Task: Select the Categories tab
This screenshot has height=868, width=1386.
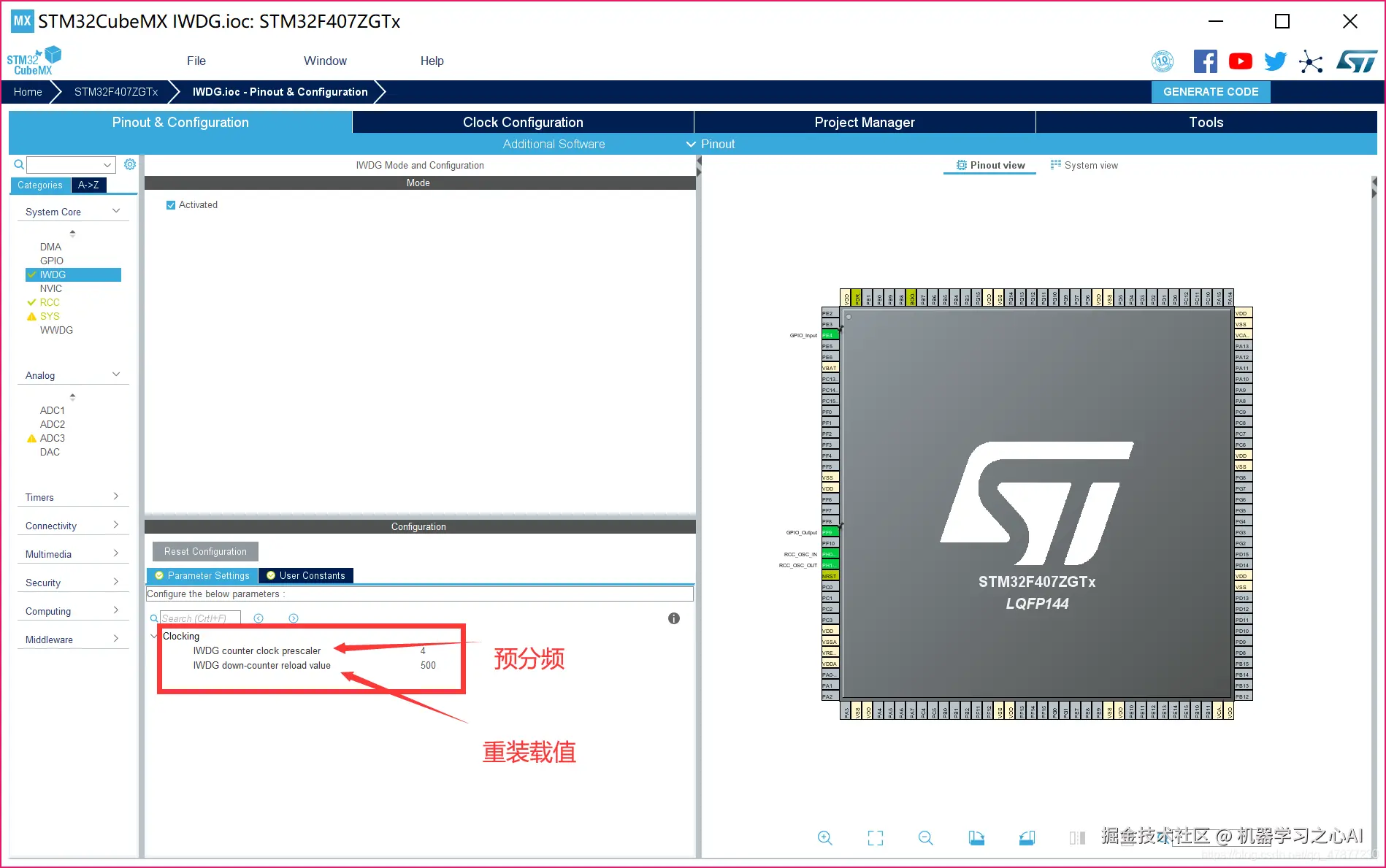Action: point(40,185)
